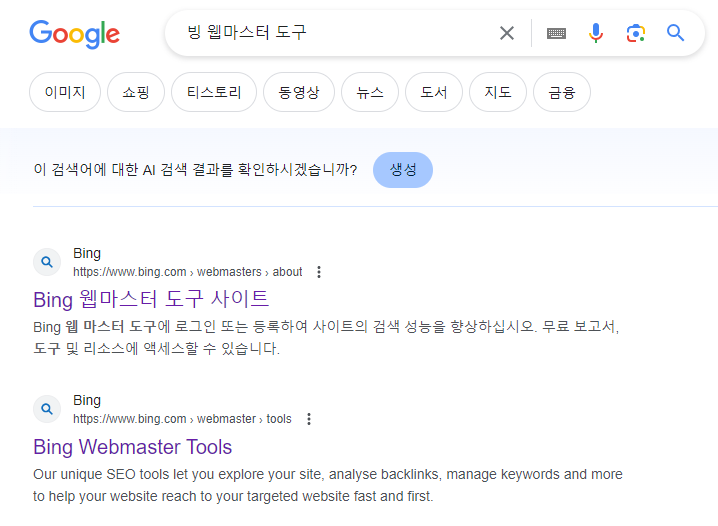Select the 티스토리 filter chip
Screen dimensions: 718x526
214,92
